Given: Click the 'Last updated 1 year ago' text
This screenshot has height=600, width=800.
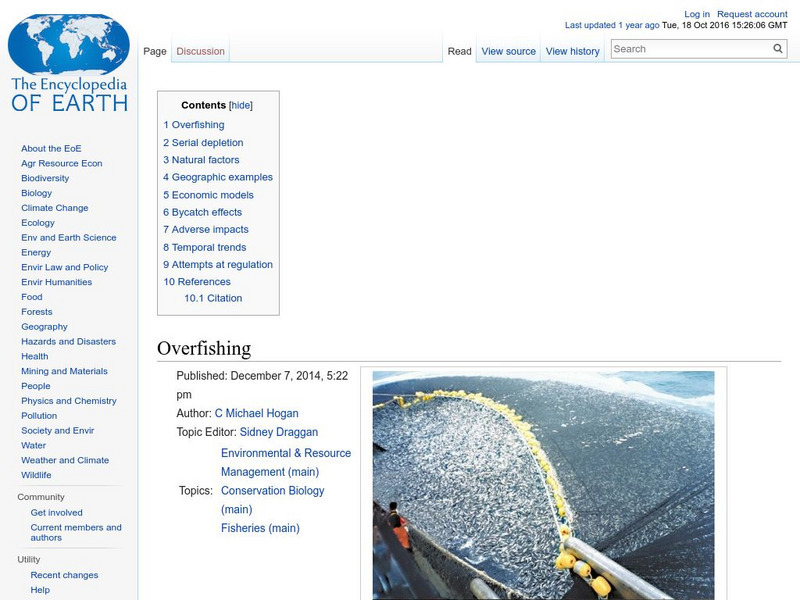Looking at the screenshot, I should [612, 25].
